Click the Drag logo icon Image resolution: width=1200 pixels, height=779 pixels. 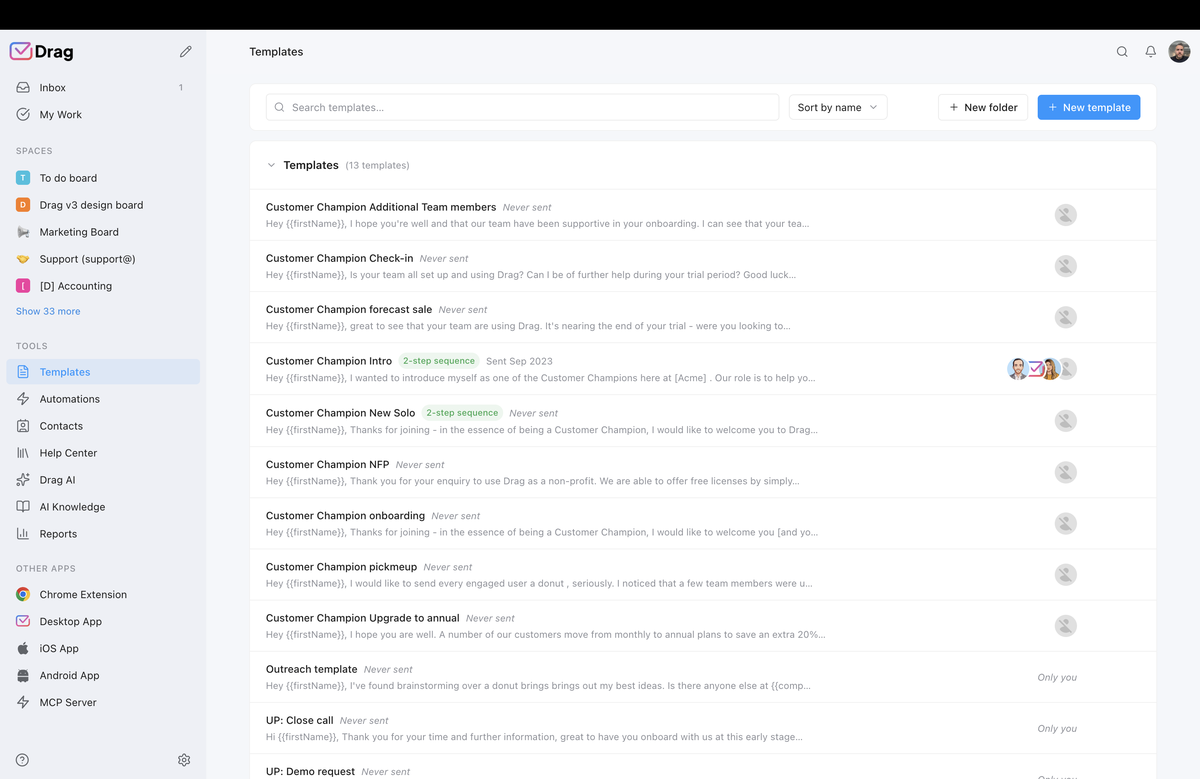pyautogui.click(x=21, y=51)
